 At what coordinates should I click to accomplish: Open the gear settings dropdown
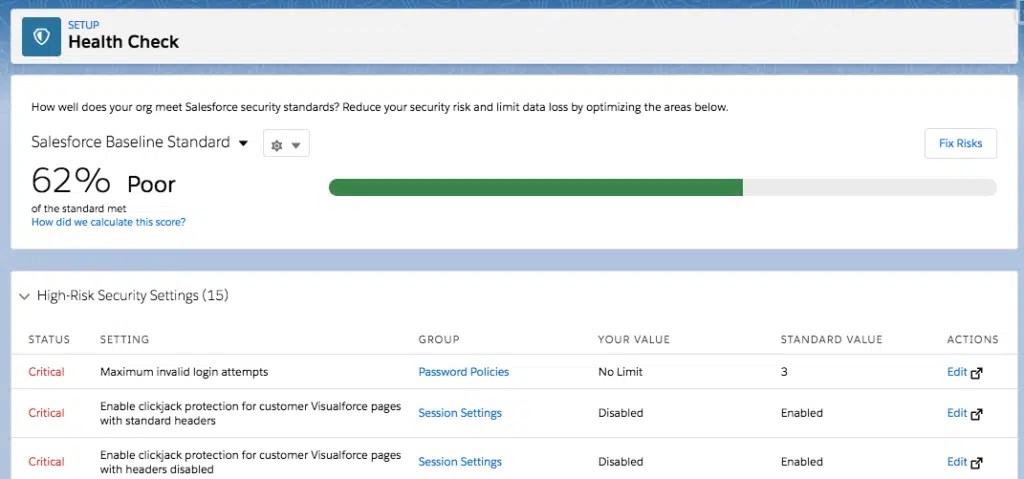click(286, 144)
